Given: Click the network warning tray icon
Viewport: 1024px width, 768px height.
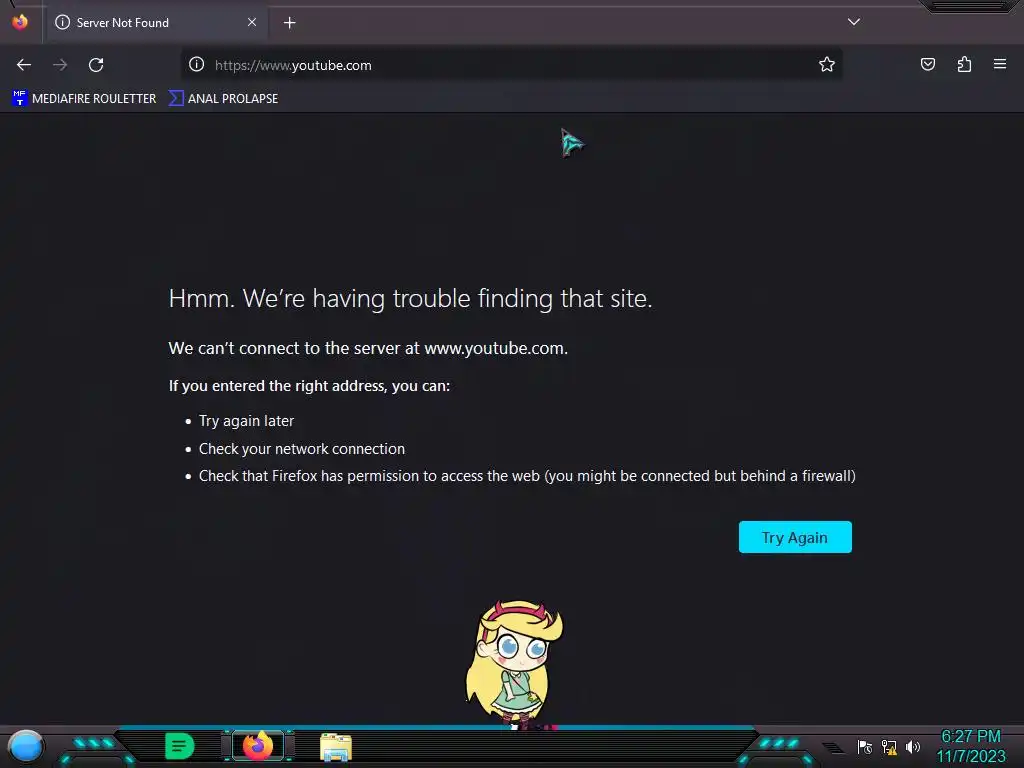Looking at the screenshot, I should point(889,747).
